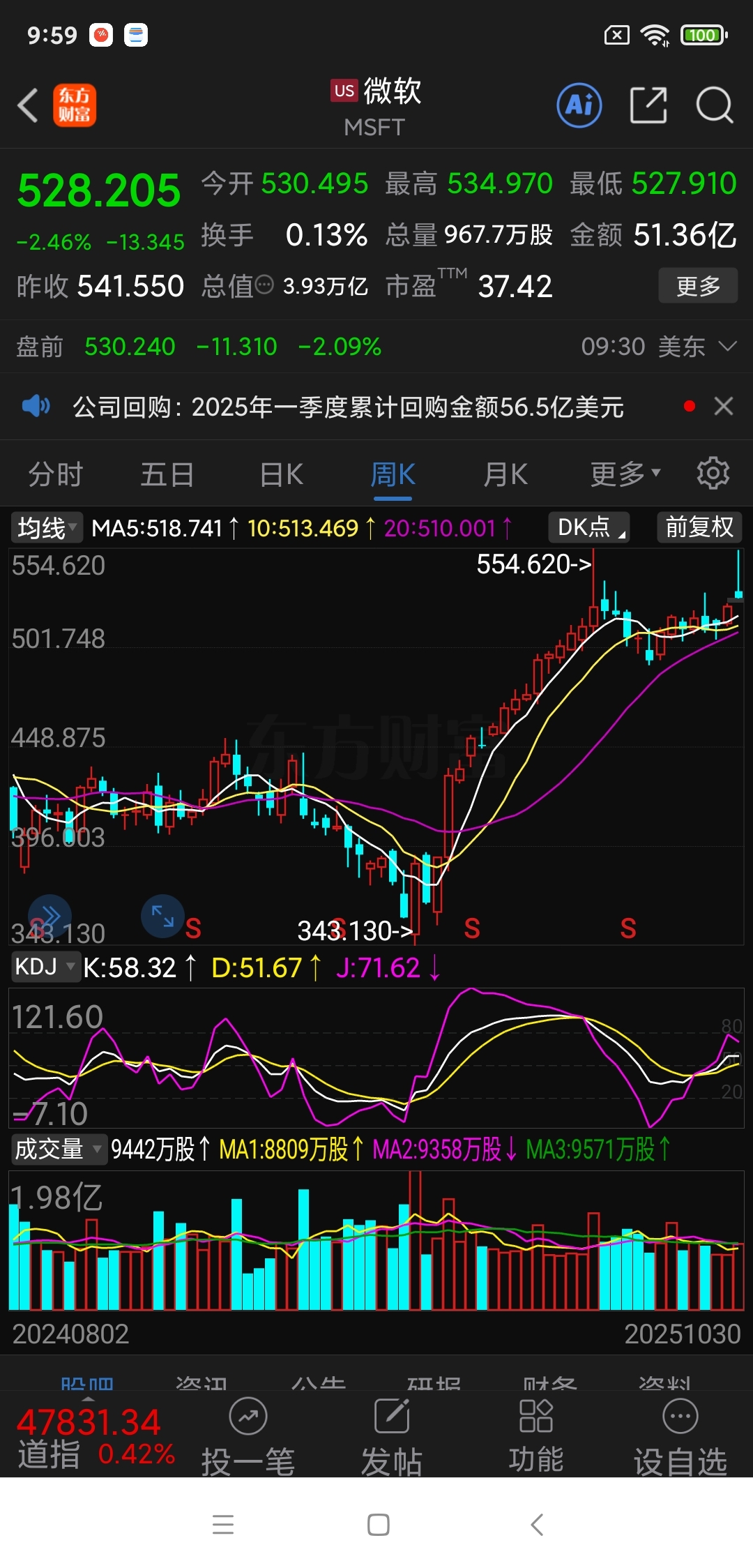
Task: Tap the 道指 47831.34 index ticker
Action: [x=96, y=1438]
